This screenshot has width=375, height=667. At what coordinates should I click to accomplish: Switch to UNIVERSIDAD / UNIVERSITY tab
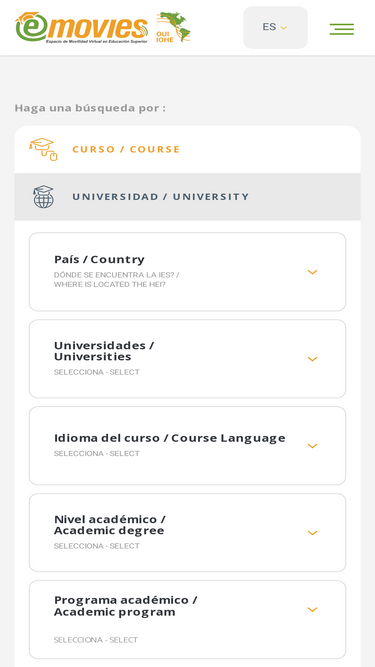(188, 197)
